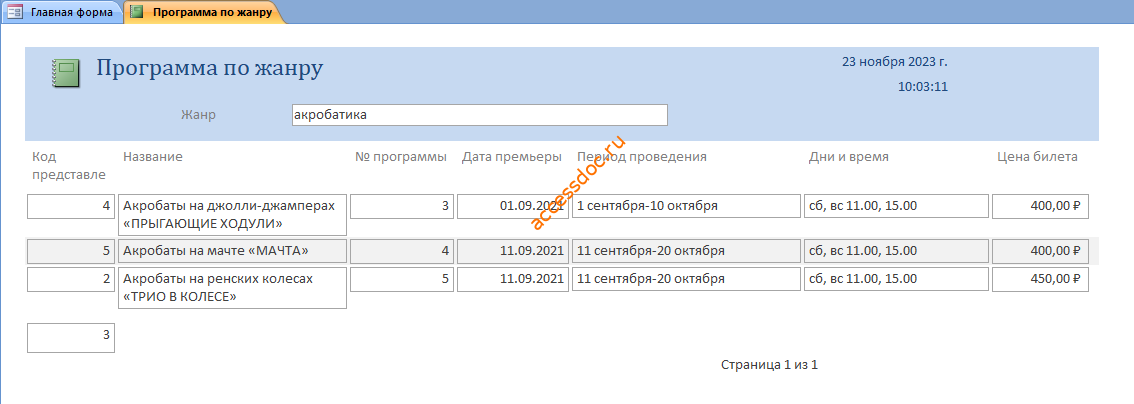
Task: Click the Главная форма tab form icon
Action: tap(14, 12)
